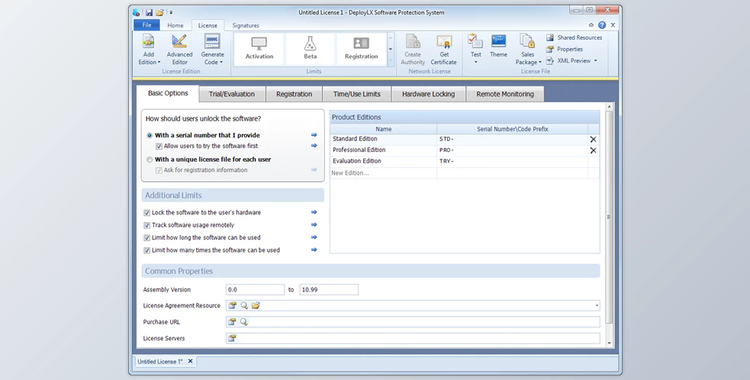
Task: Open Shared Resources
Action: [574, 37]
